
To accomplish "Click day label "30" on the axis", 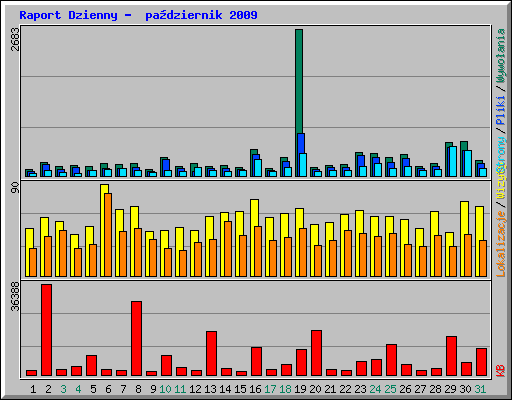I will pos(465,389).
